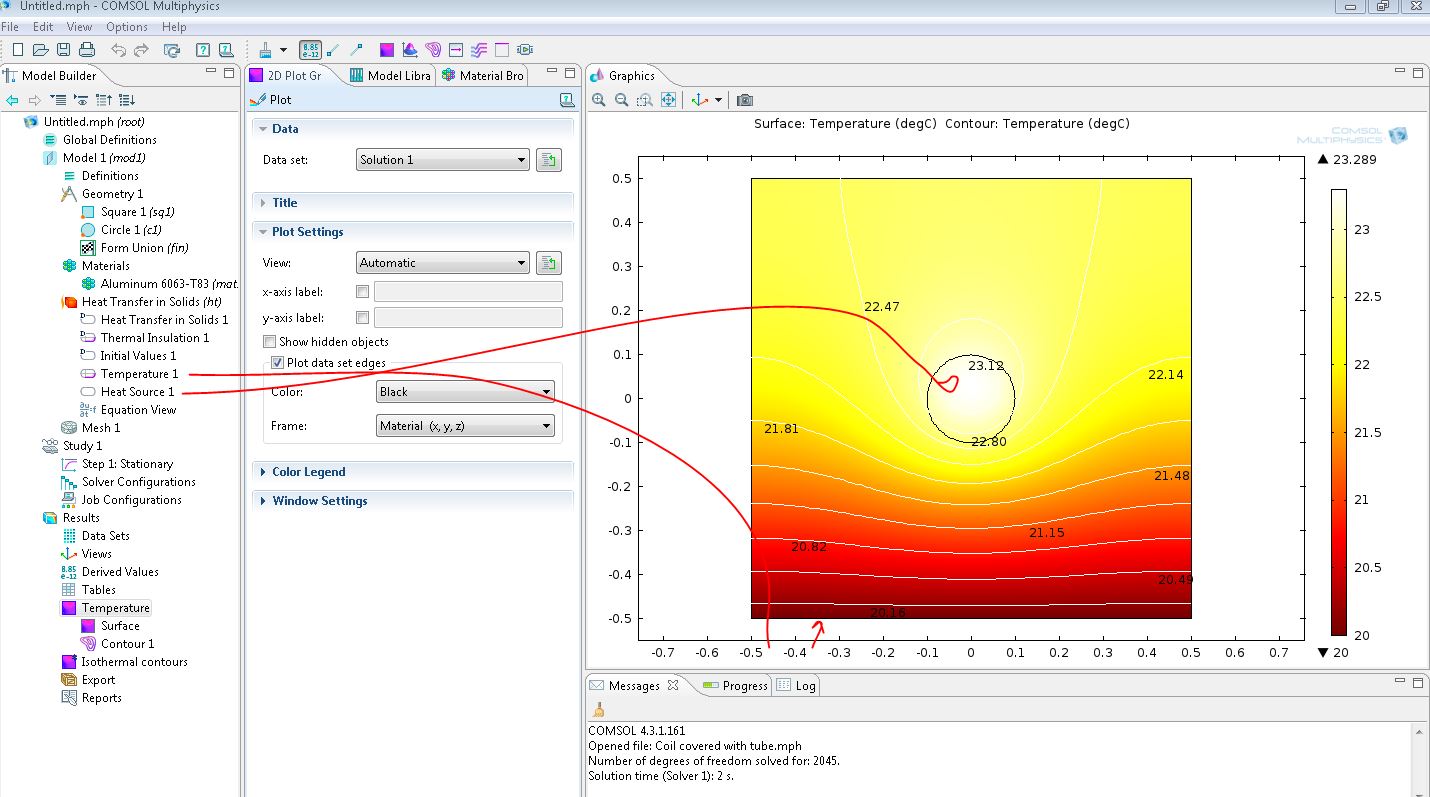
Task: Click the Zoom In graphics icon
Action: click(x=599, y=100)
